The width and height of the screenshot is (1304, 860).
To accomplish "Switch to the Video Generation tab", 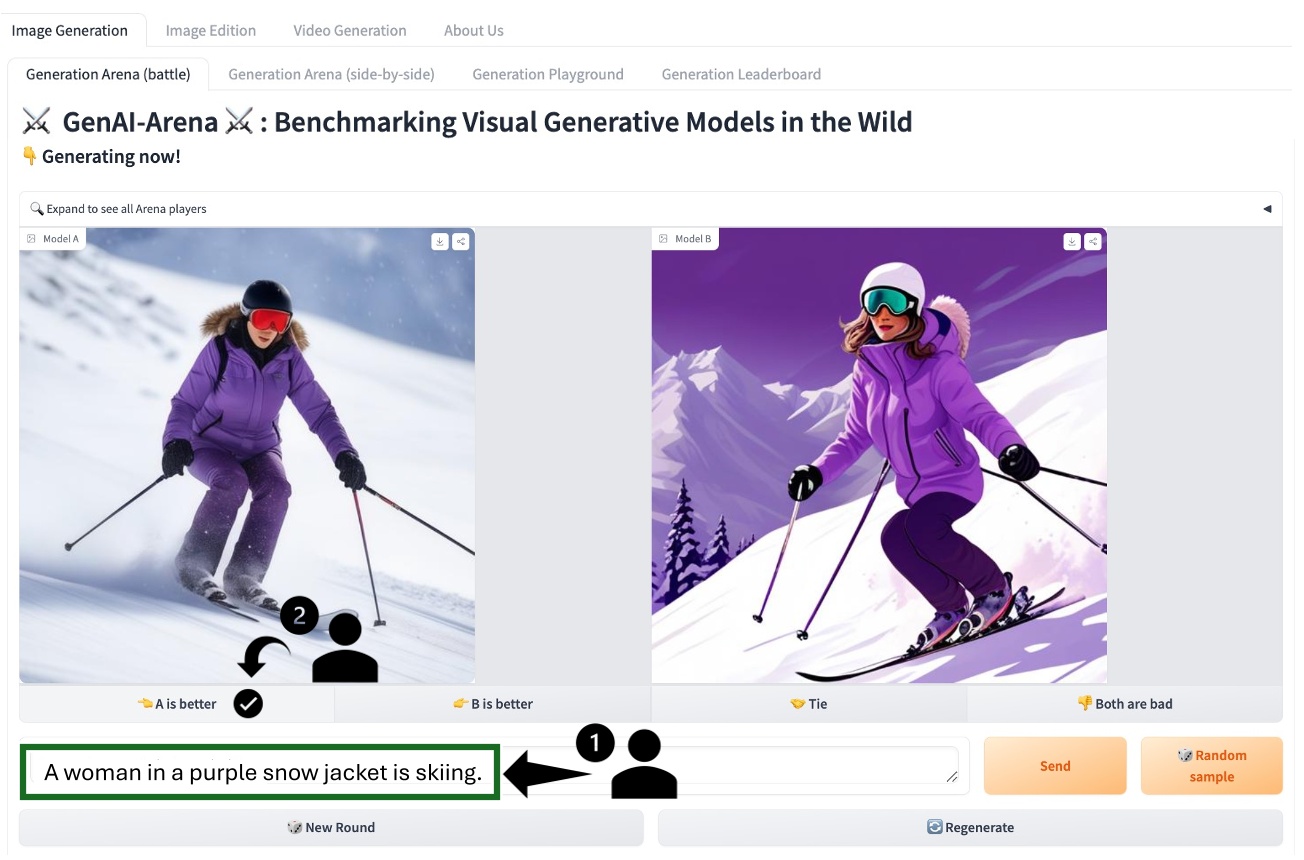I will click(x=349, y=31).
